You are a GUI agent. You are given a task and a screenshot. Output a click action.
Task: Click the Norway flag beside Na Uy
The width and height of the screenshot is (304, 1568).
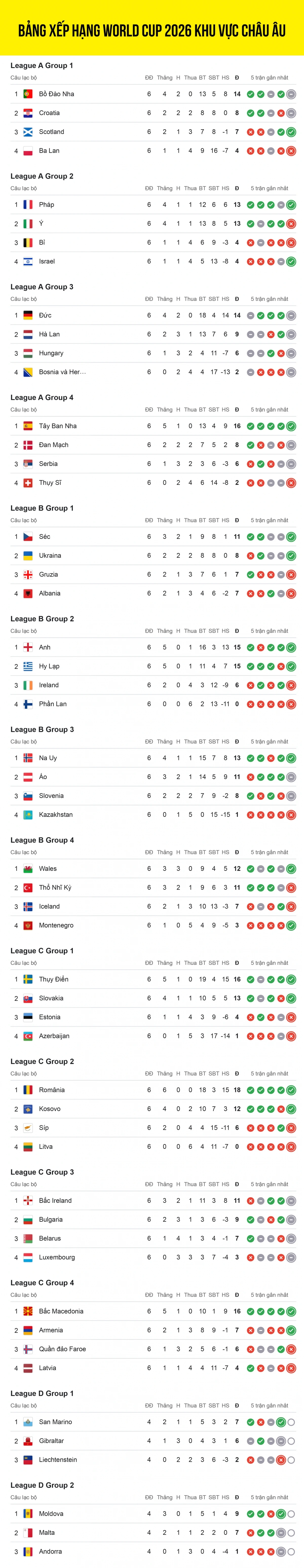click(x=28, y=758)
